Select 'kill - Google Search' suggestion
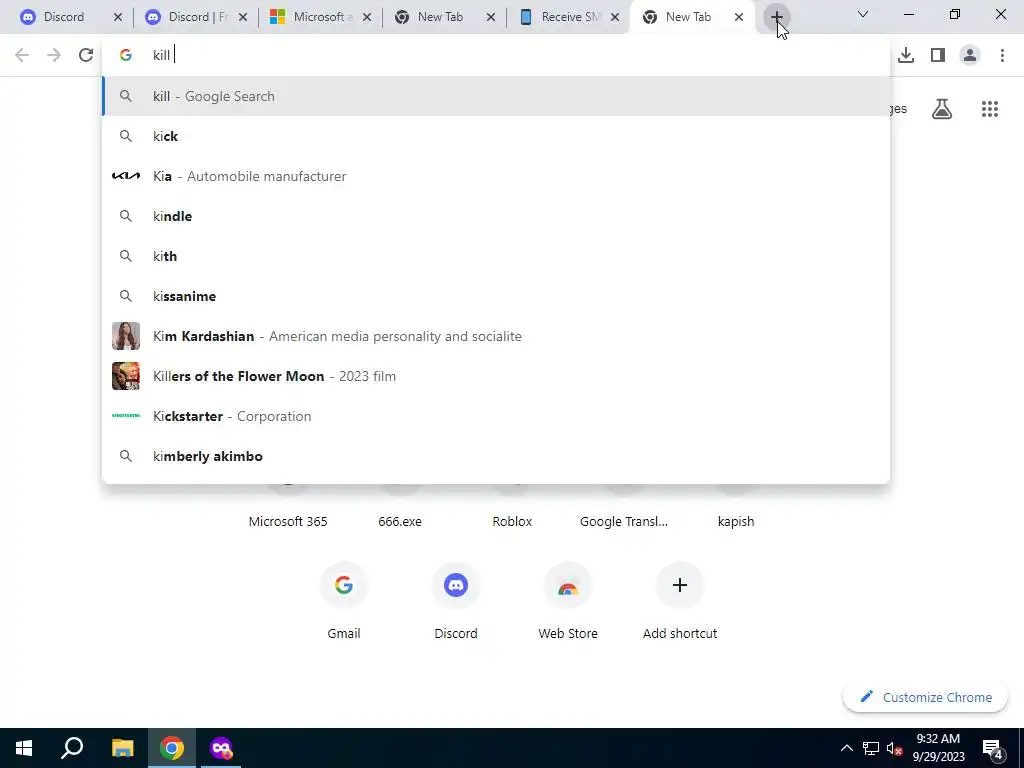Image resolution: width=1024 pixels, height=768 pixels. pos(496,97)
